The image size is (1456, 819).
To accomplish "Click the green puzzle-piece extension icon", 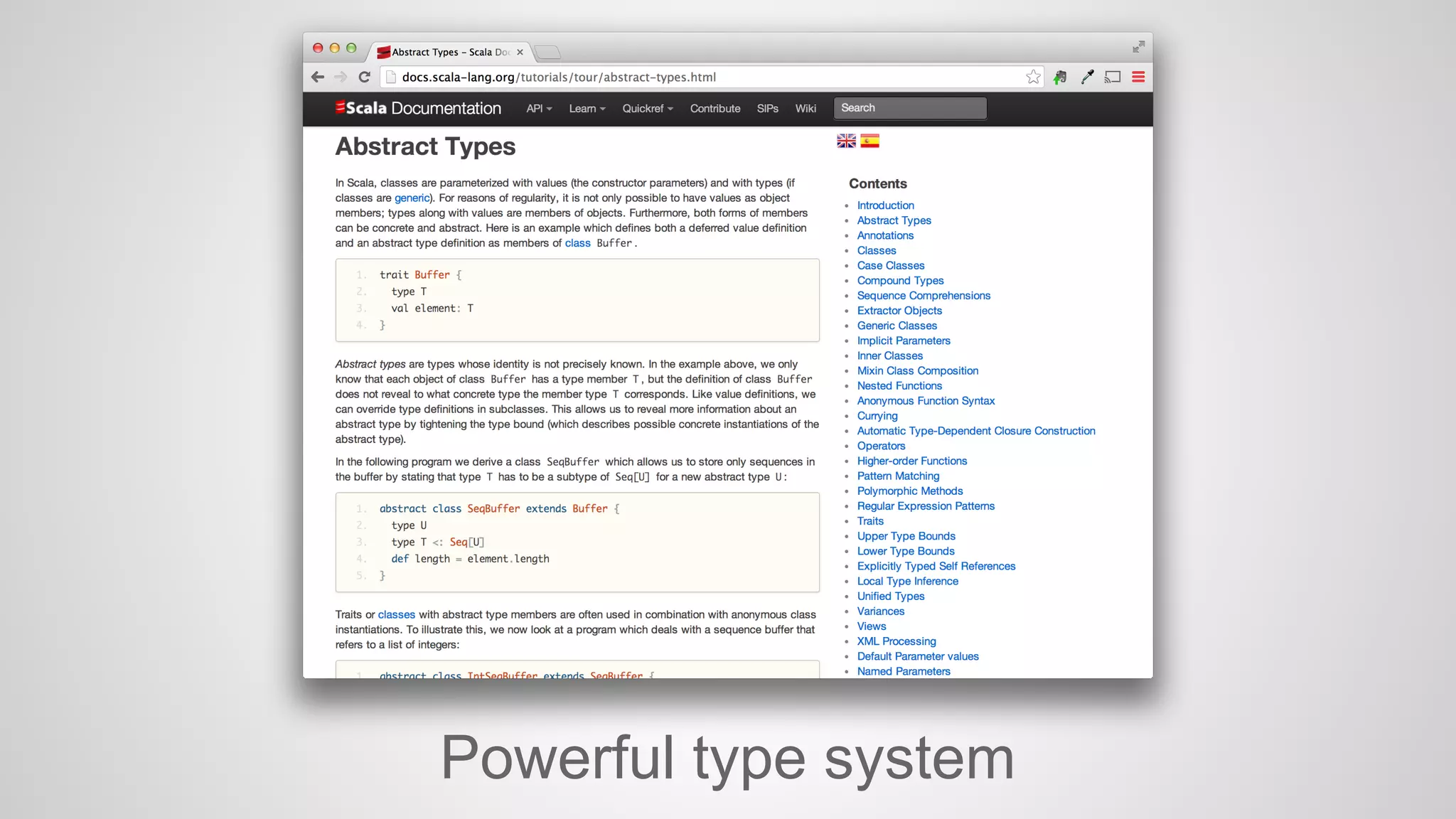I will (1060, 77).
